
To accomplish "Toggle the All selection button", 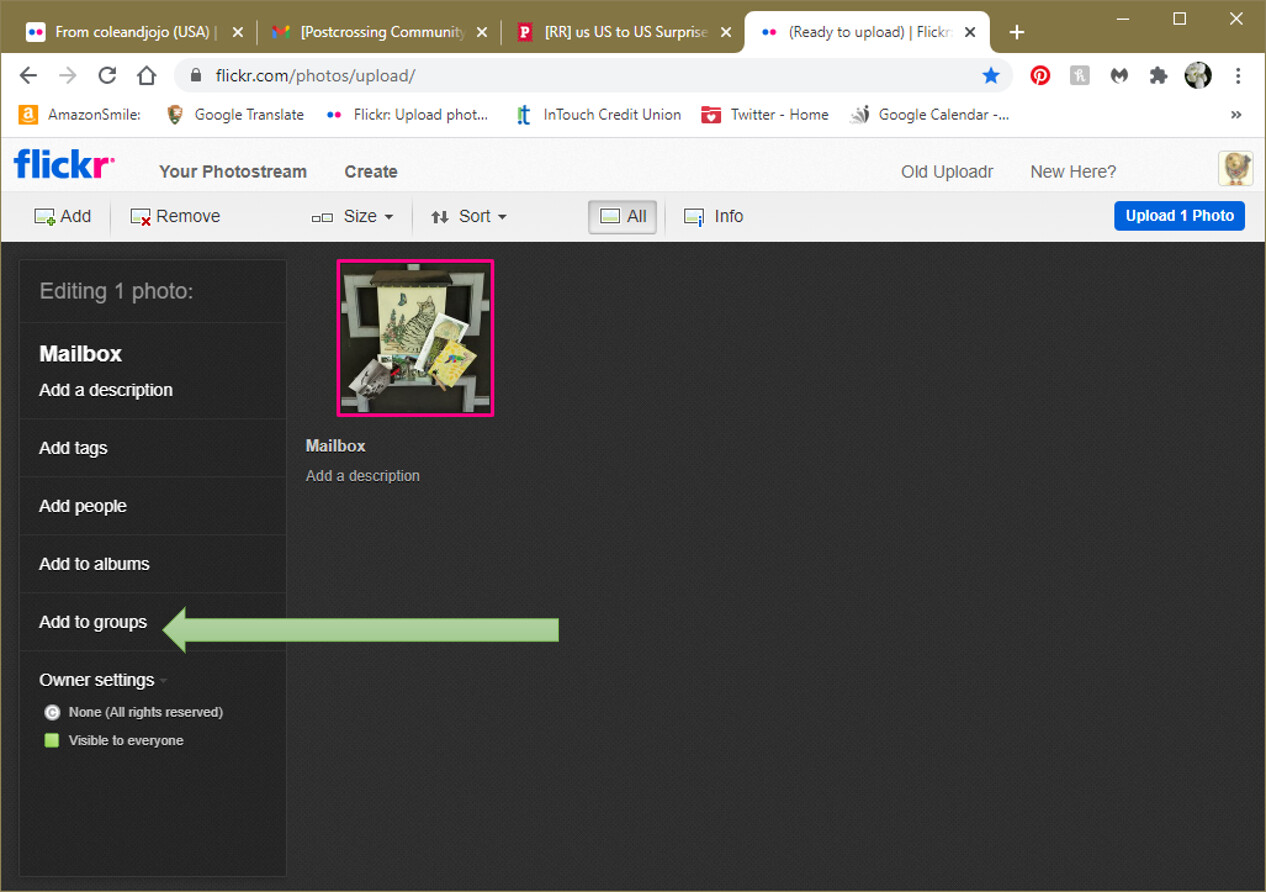I will [622, 217].
